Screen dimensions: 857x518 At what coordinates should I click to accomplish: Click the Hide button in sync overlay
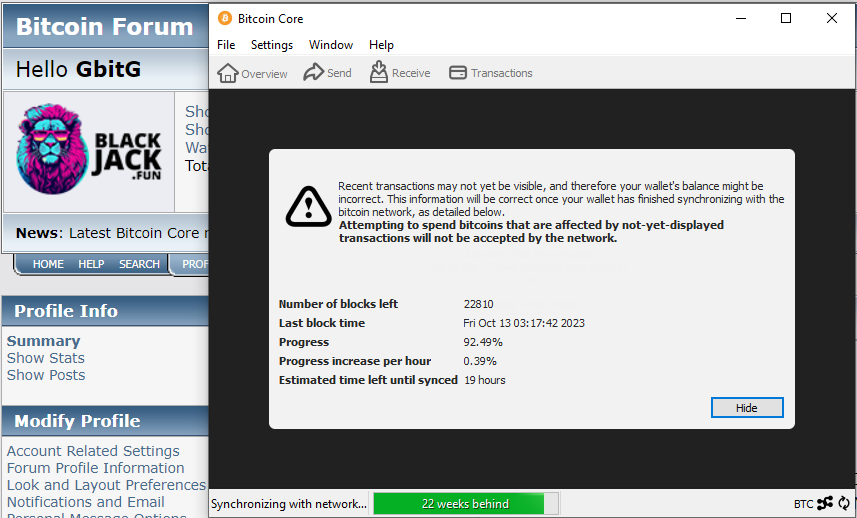coord(747,408)
